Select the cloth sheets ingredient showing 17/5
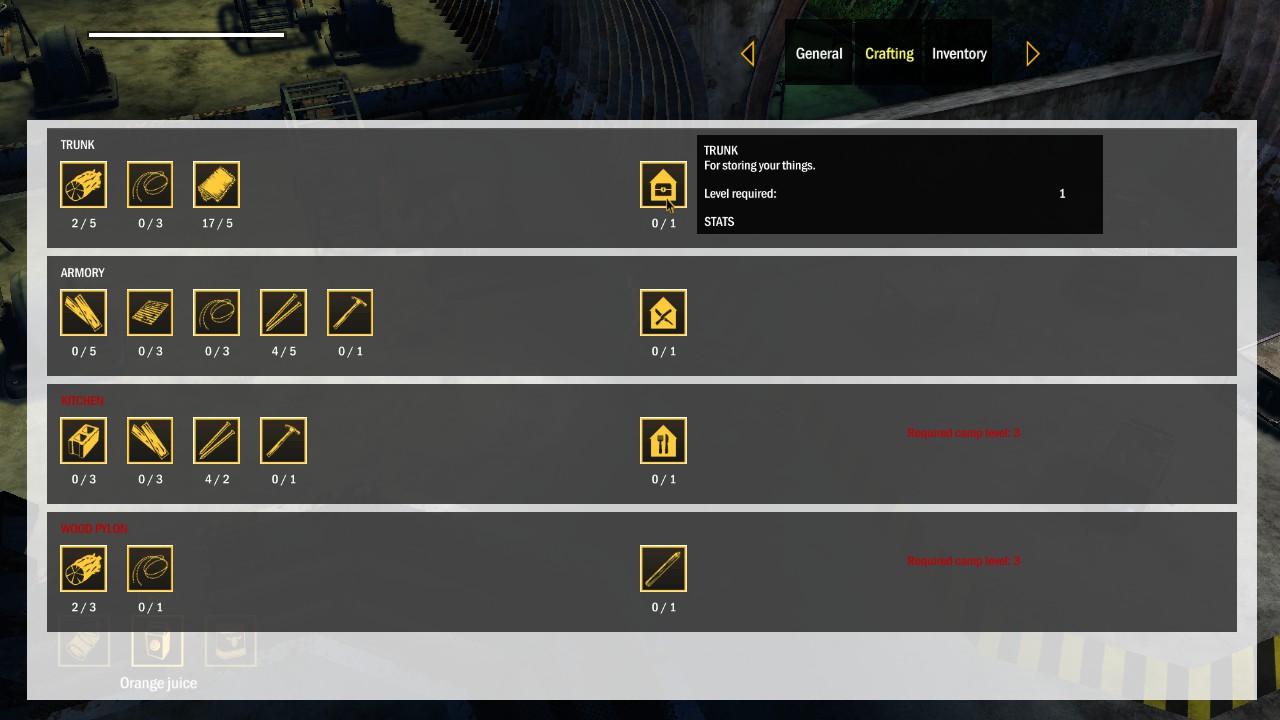The height and width of the screenshot is (720, 1280). pyautogui.click(x=216, y=185)
